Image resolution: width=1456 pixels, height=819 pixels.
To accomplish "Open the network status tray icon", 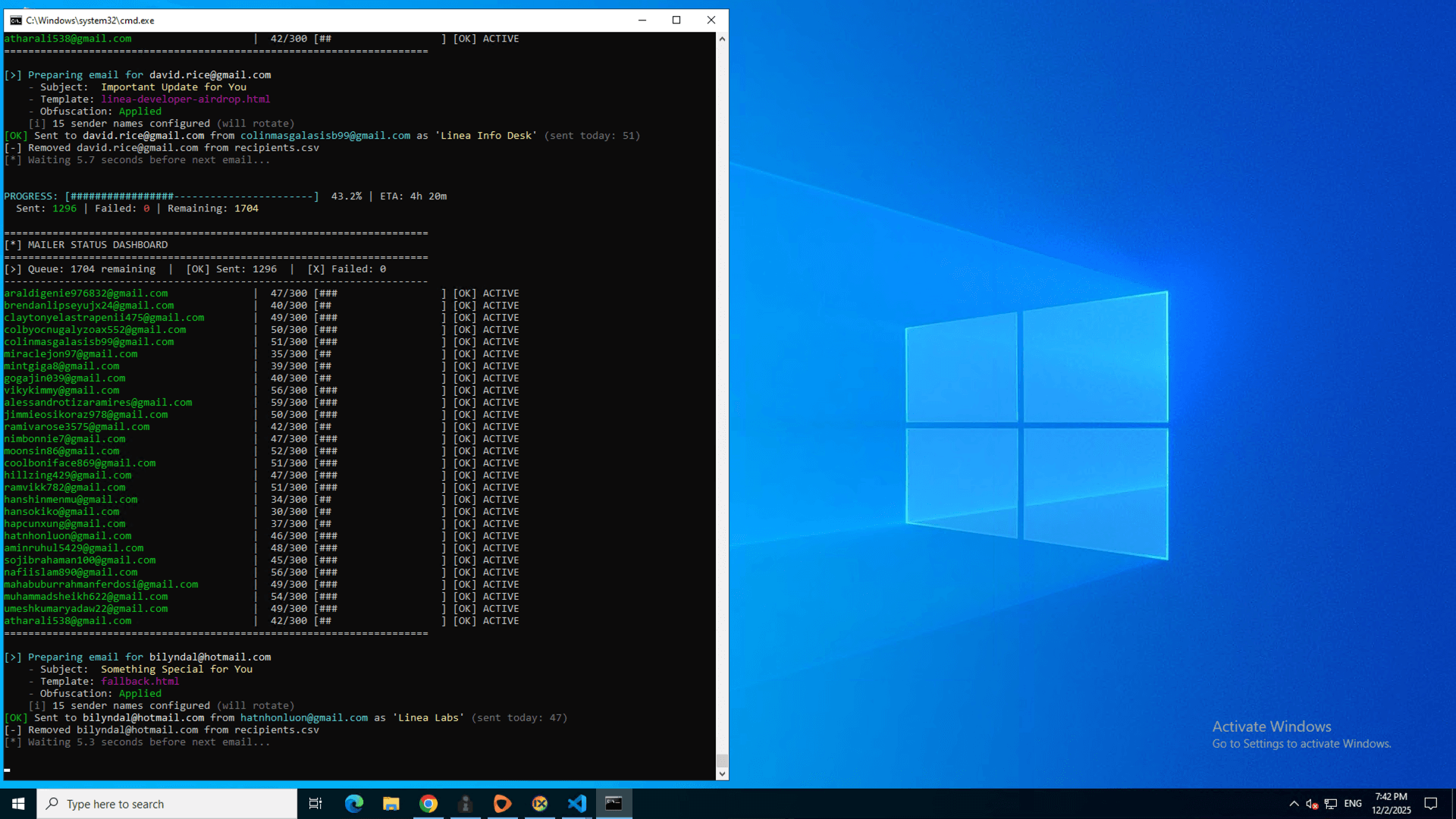I will point(1331,804).
